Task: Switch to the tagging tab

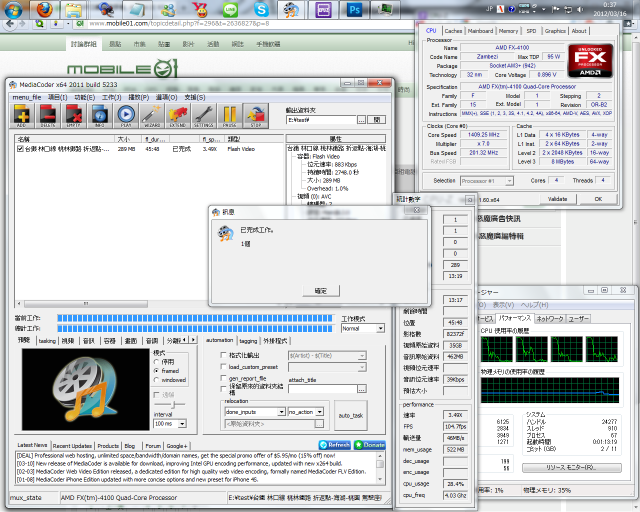Action: [x=248, y=341]
